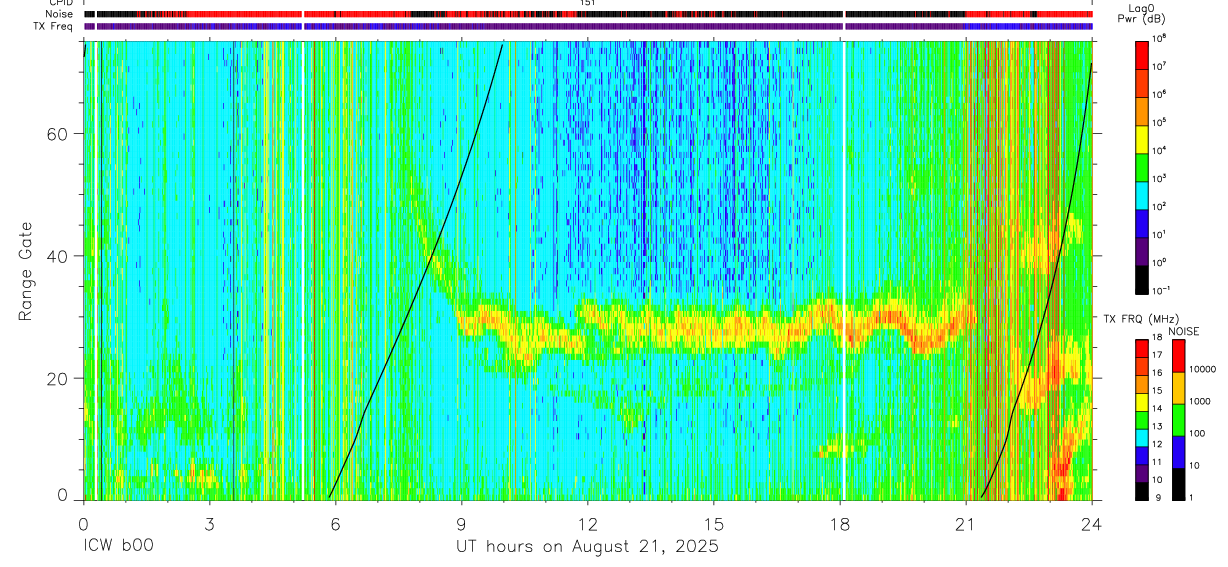Click x-axis tick label 21
The height and width of the screenshot is (567, 1228).
[x=966, y=523]
